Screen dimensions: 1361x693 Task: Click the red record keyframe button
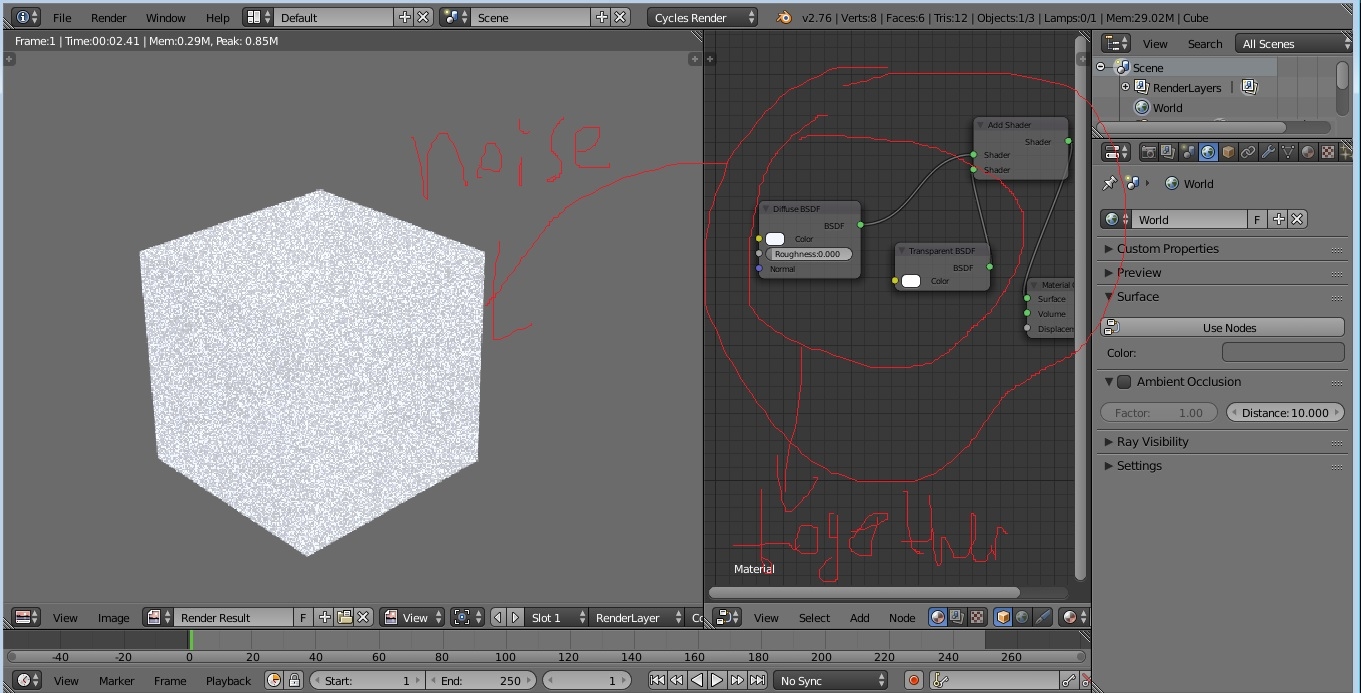click(x=913, y=680)
